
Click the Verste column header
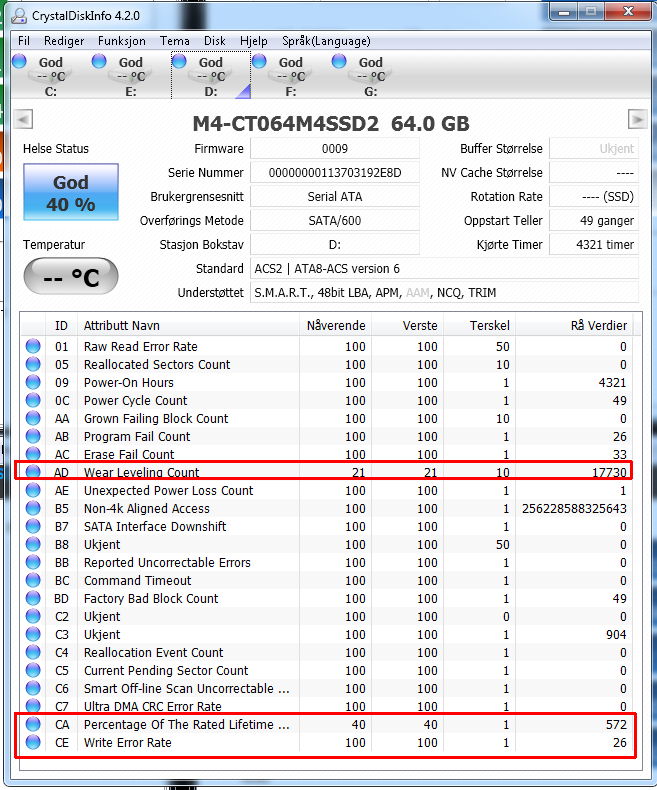pos(408,325)
